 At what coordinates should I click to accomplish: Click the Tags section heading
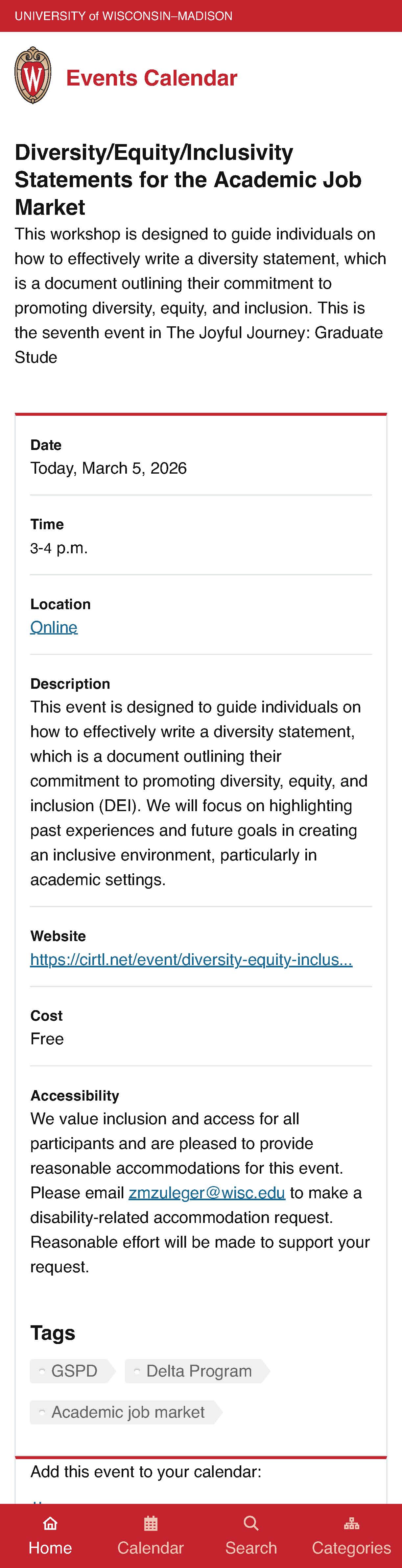click(x=53, y=1333)
